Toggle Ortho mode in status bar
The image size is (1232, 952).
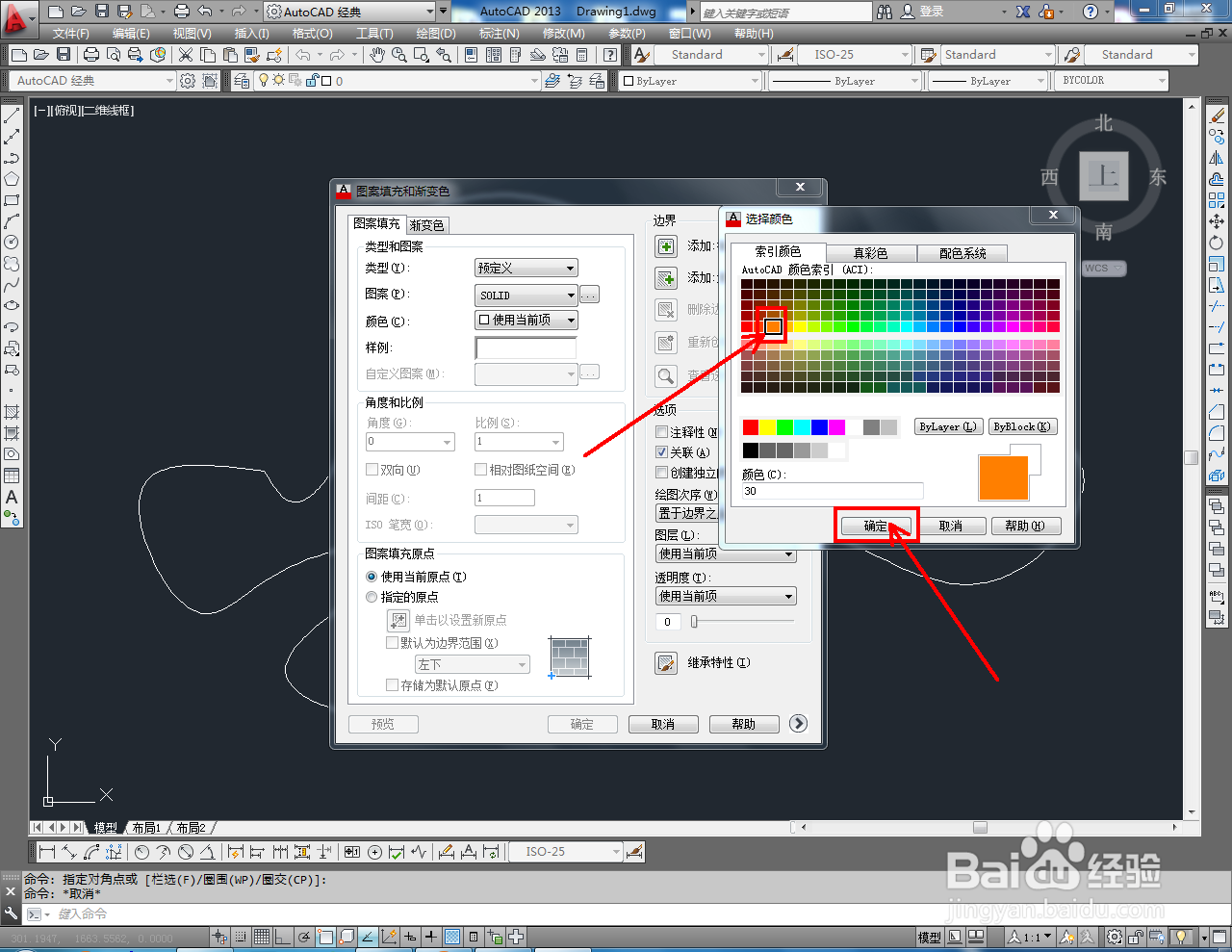(x=283, y=937)
